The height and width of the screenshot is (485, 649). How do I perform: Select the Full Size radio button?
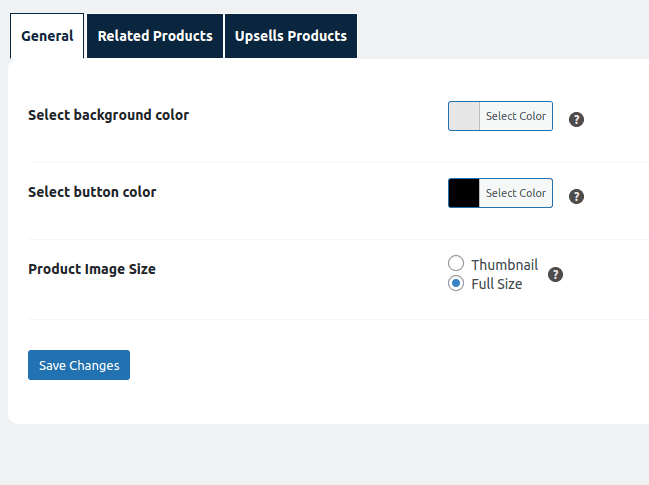pyautogui.click(x=456, y=283)
